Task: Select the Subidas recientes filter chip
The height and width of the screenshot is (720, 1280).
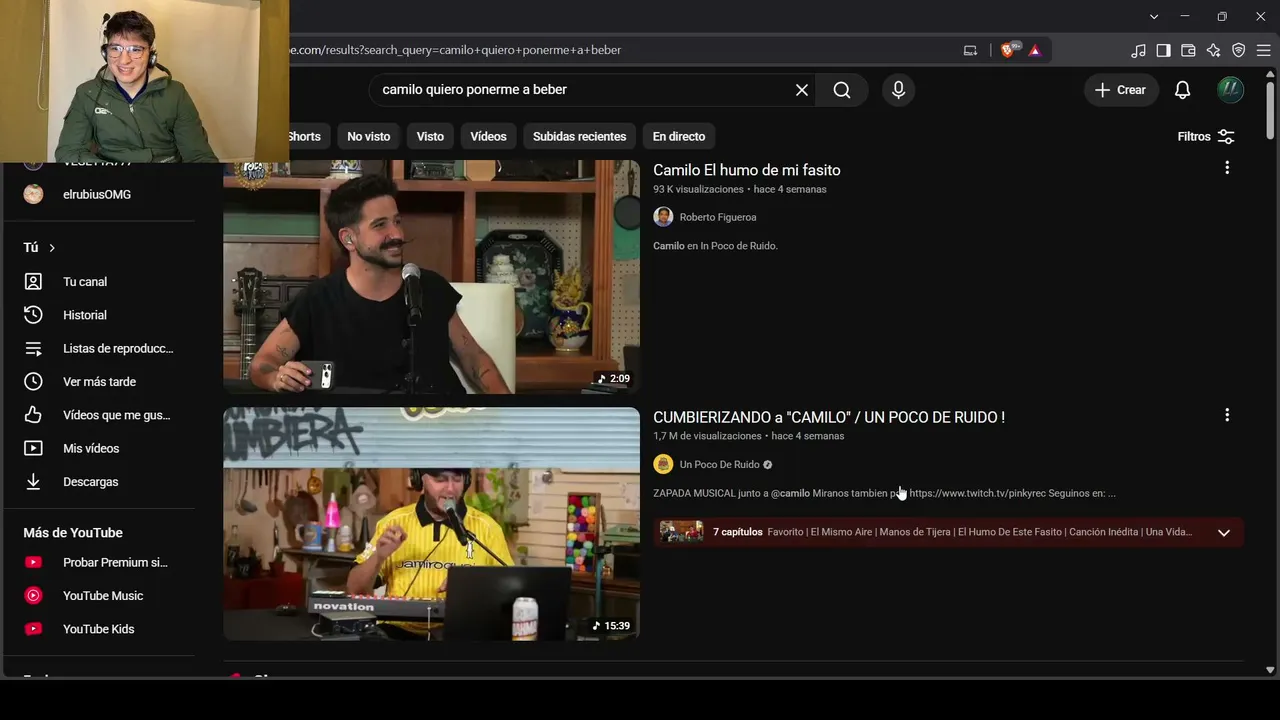Action: (x=580, y=136)
